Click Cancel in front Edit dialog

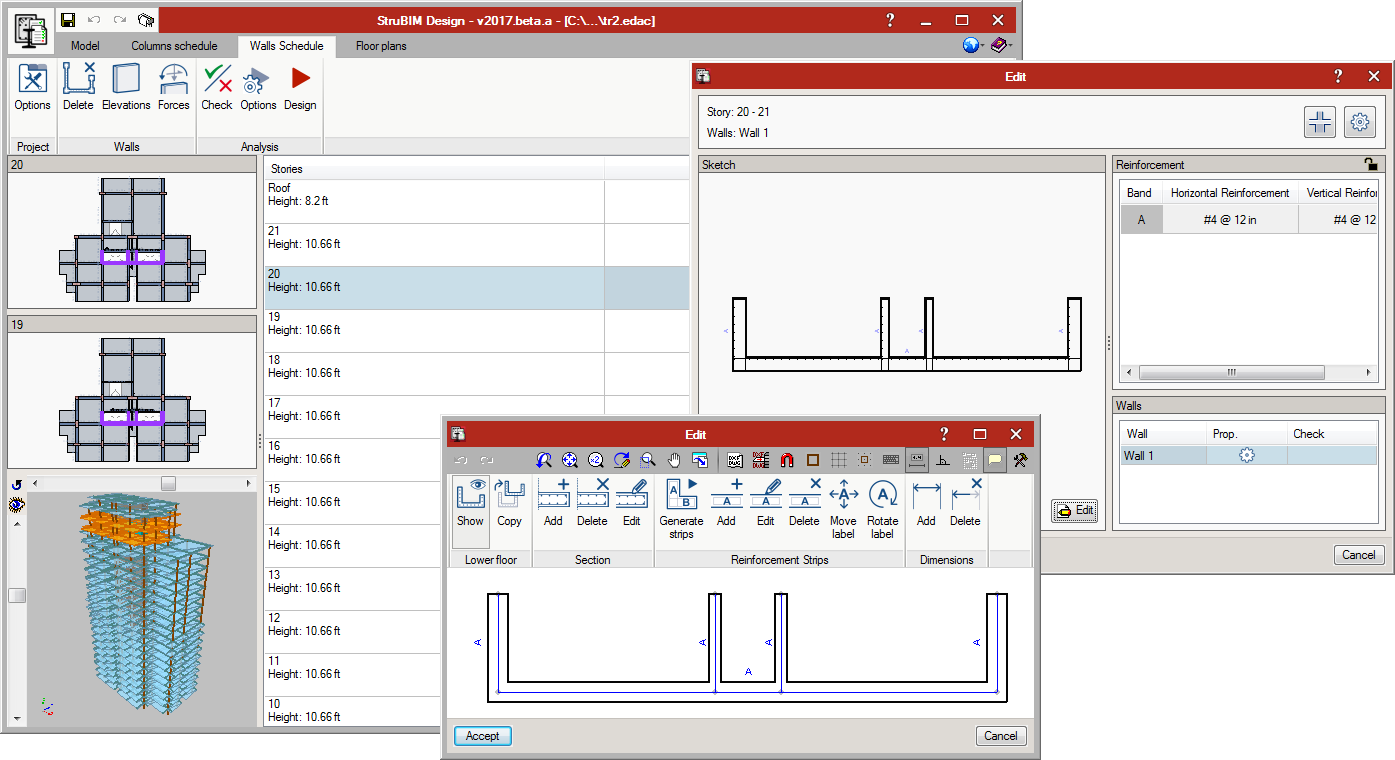1001,736
